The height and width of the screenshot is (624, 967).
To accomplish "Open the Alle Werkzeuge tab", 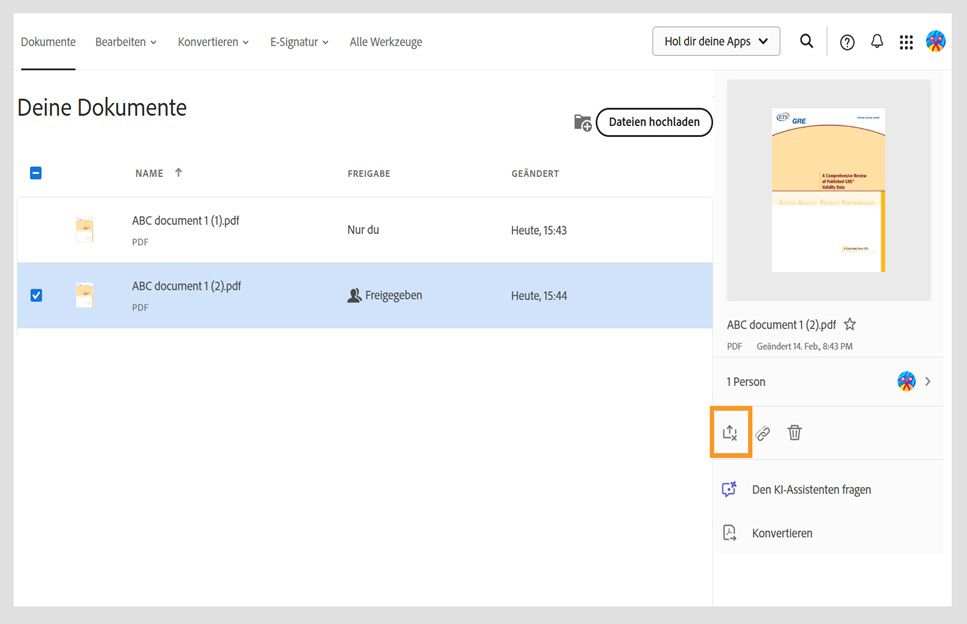I will (386, 42).
